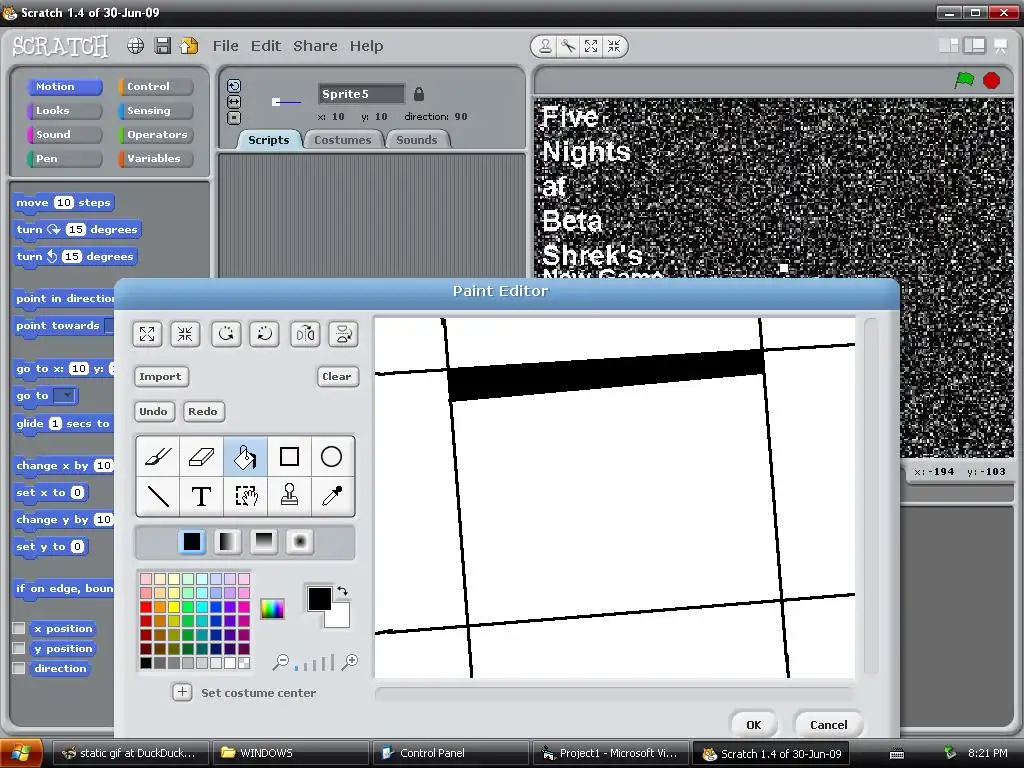
Task: Open the Edit menu
Action: pyautogui.click(x=266, y=46)
